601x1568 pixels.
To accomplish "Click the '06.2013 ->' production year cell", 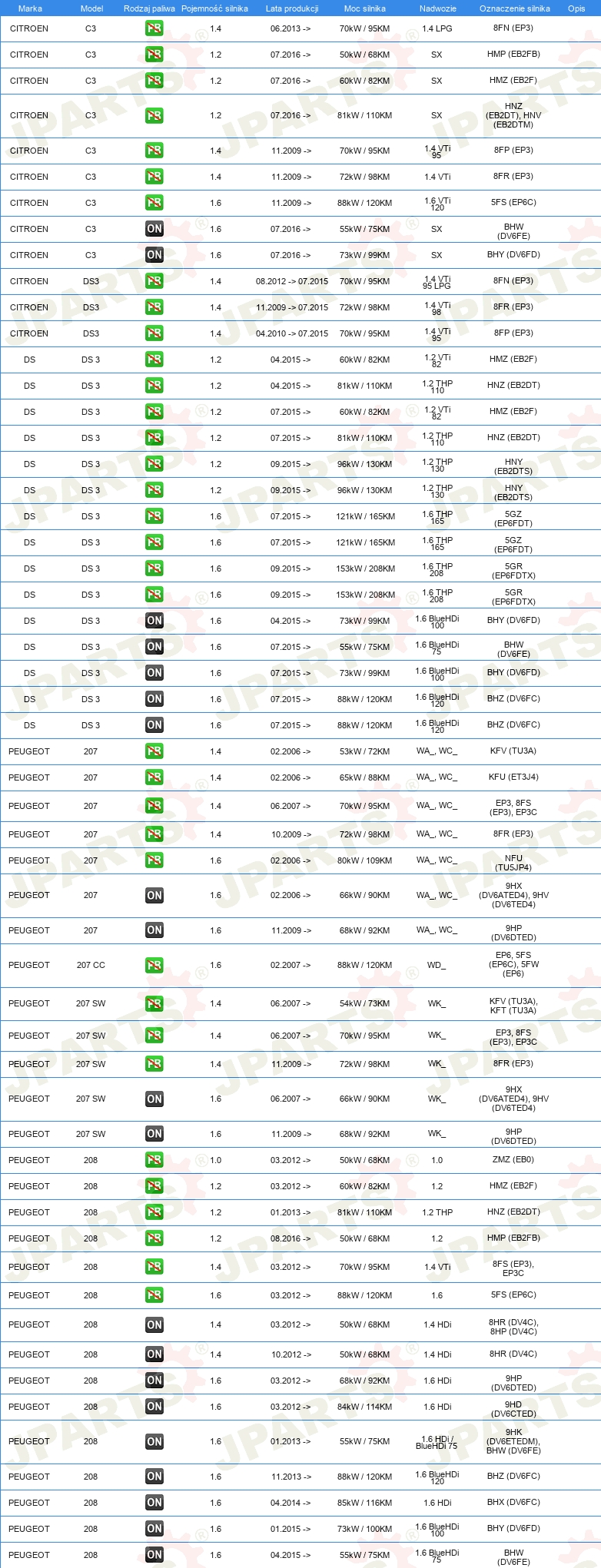I will click(x=291, y=28).
